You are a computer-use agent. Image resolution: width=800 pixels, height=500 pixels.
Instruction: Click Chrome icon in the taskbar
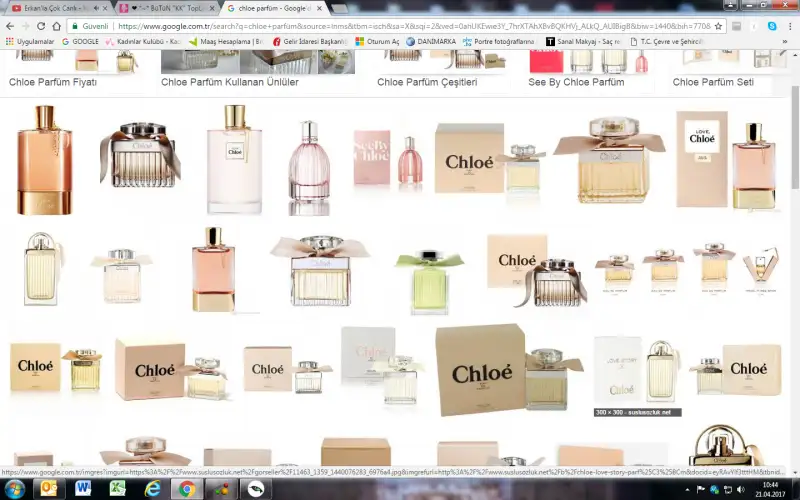(187, 489)
